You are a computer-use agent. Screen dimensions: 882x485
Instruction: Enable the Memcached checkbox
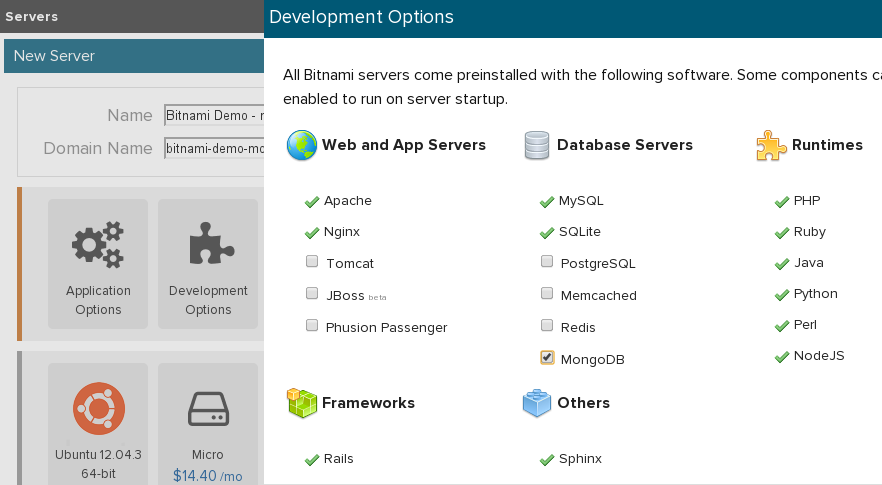[x=547, y=293]
